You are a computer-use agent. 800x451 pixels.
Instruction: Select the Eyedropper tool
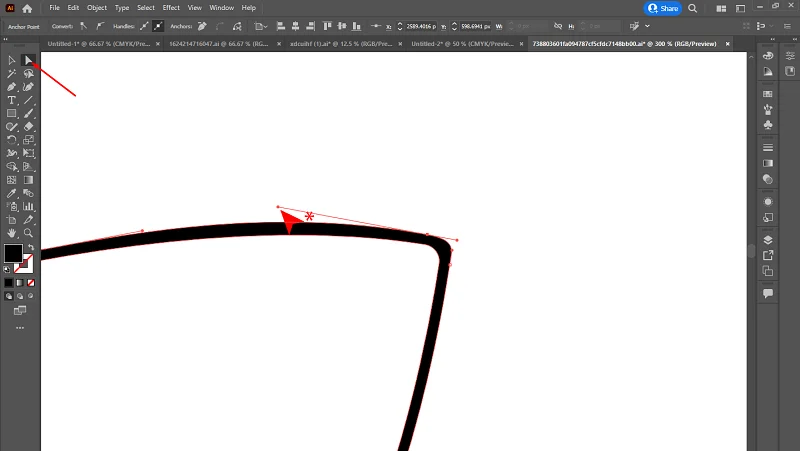[x=12, y=193]
